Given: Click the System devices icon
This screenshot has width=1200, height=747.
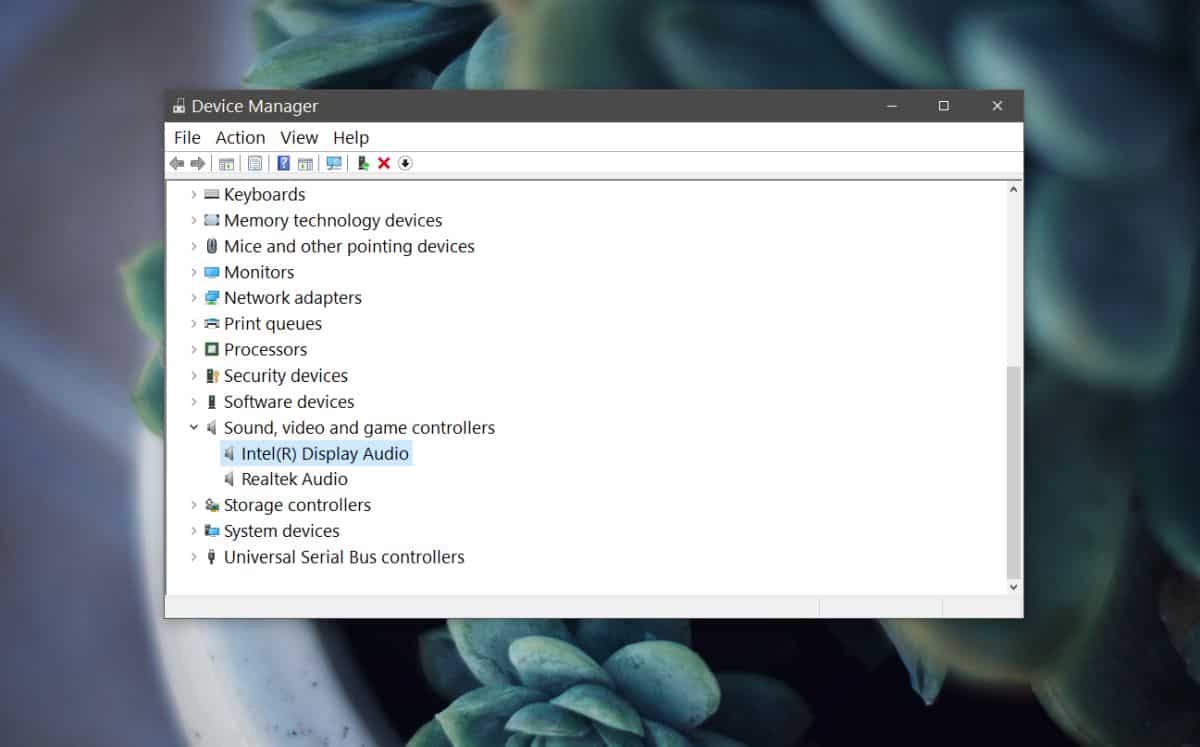Looking at the screenshot, I should (212, 531).
